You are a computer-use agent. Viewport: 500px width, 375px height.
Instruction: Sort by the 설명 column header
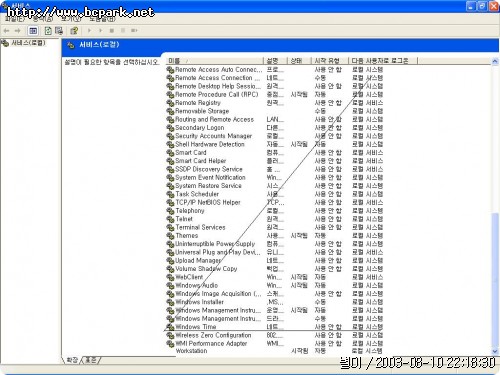click(275, 61)
